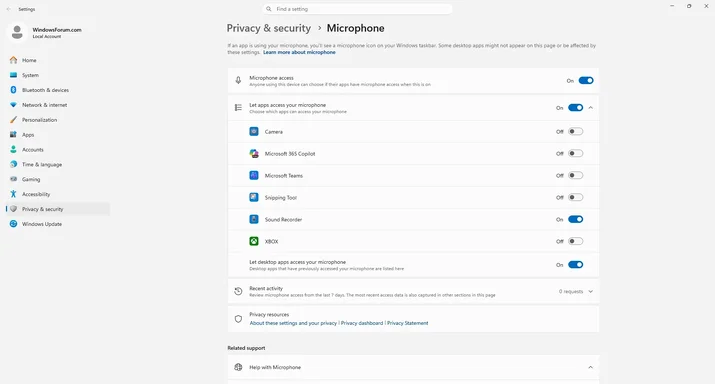This screenshot has height=384, width=715.
Task: Enable microphone for Microsoft 365 Copilot
Action: coord(575,153)
